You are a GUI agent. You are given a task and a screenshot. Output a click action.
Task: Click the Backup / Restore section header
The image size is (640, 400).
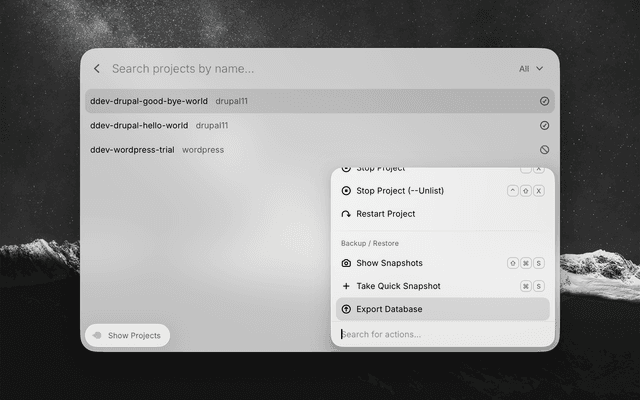(x=370, y=243)
